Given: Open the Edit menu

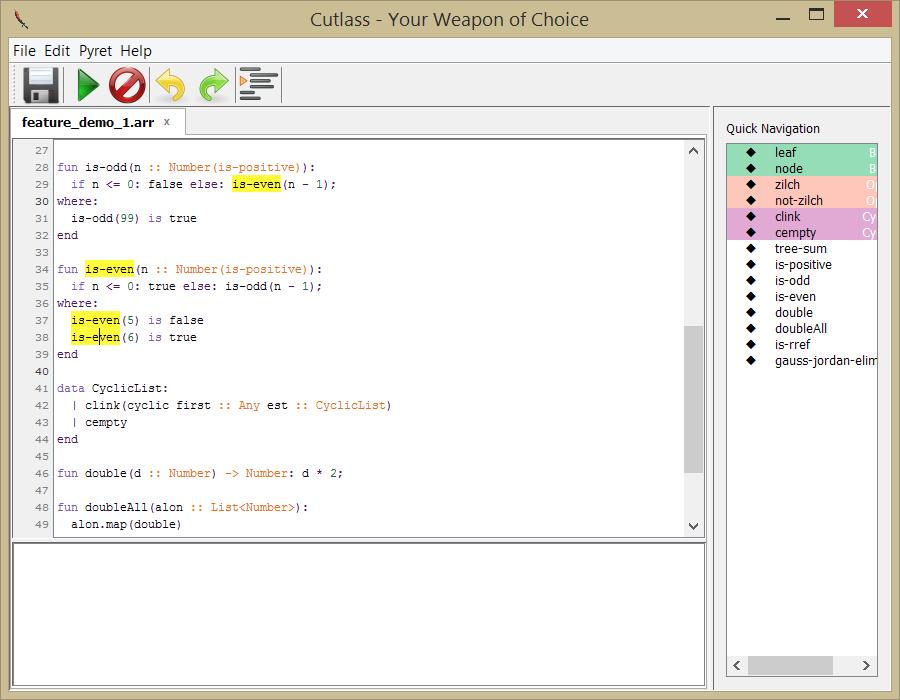Looking at the screenshot, I should [x=57, y=51].
